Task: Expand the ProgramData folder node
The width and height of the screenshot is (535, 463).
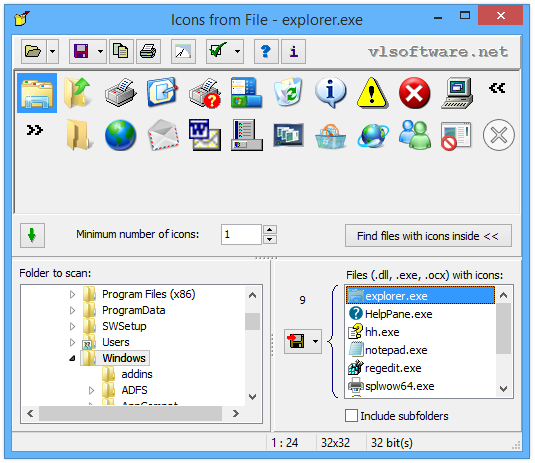Action: click(x=72, y=310)
